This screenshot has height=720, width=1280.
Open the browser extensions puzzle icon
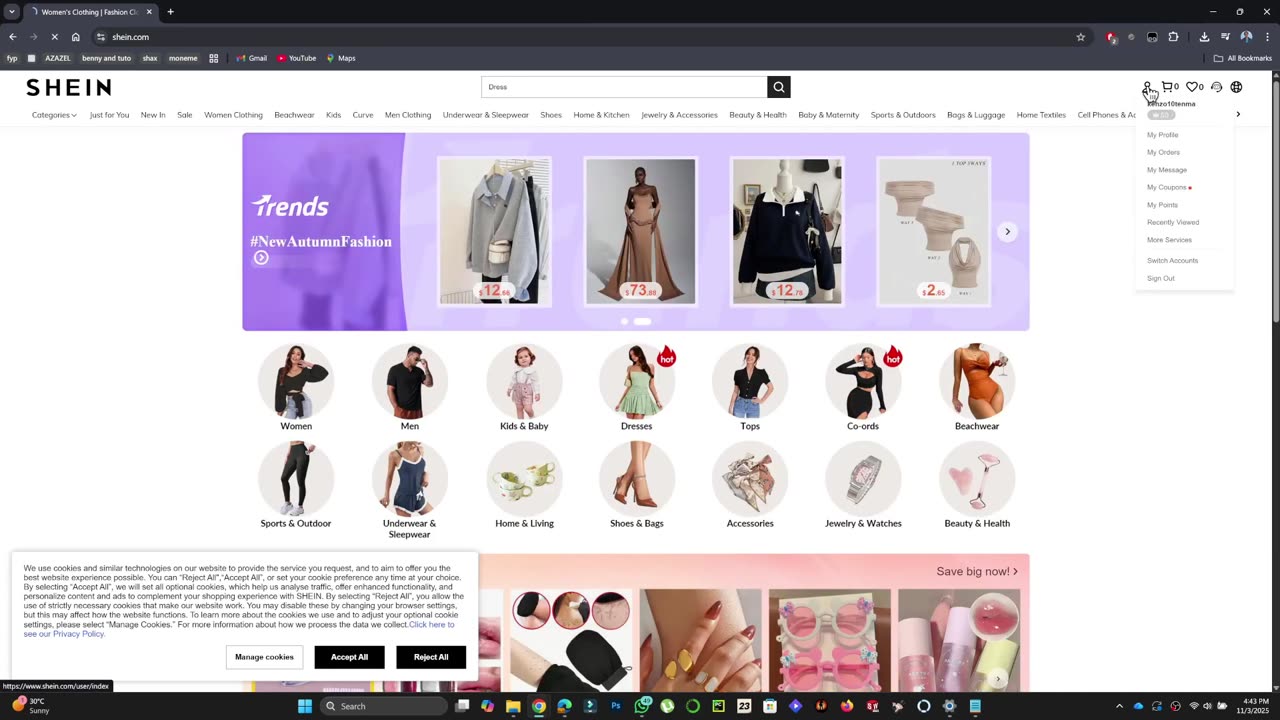pos(1174,37)
